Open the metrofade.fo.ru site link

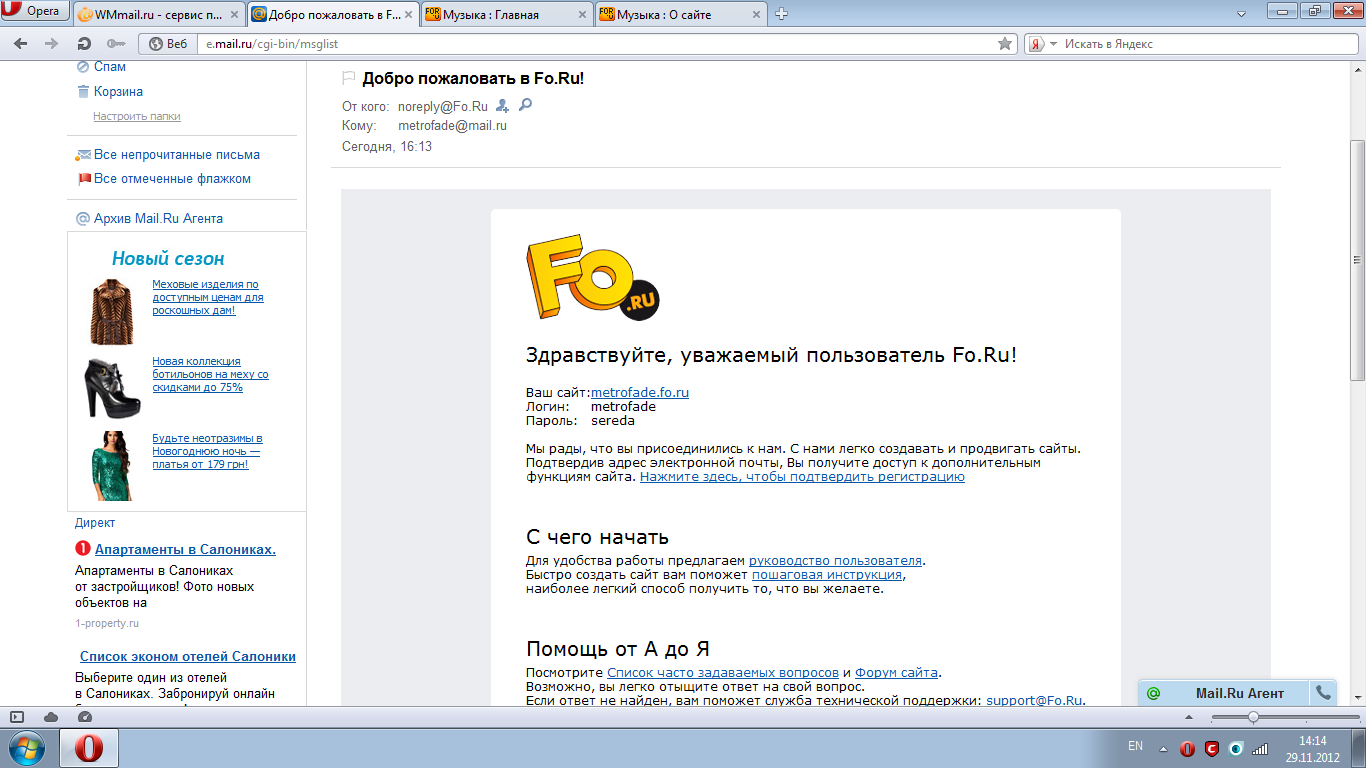coord(640,393)
